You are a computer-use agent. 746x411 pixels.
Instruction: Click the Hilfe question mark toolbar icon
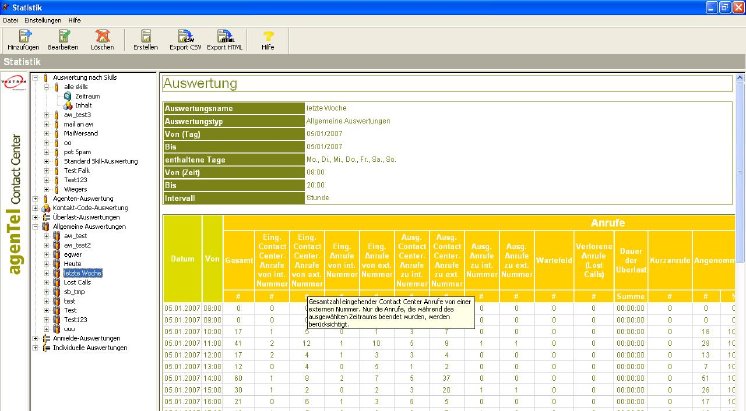pyautogui.click(x=268, y=36)
